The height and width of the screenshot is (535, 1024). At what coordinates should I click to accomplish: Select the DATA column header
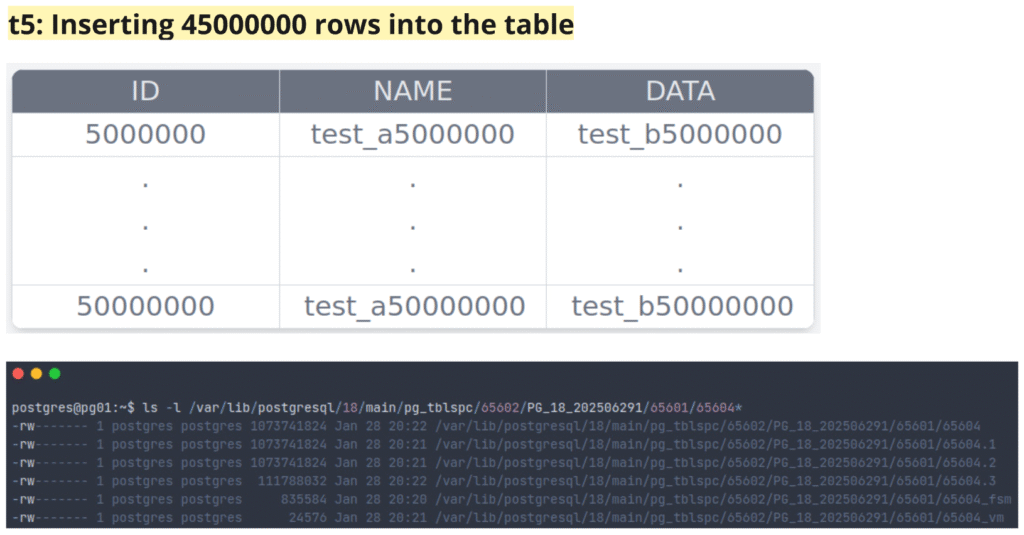coord(680,91)
